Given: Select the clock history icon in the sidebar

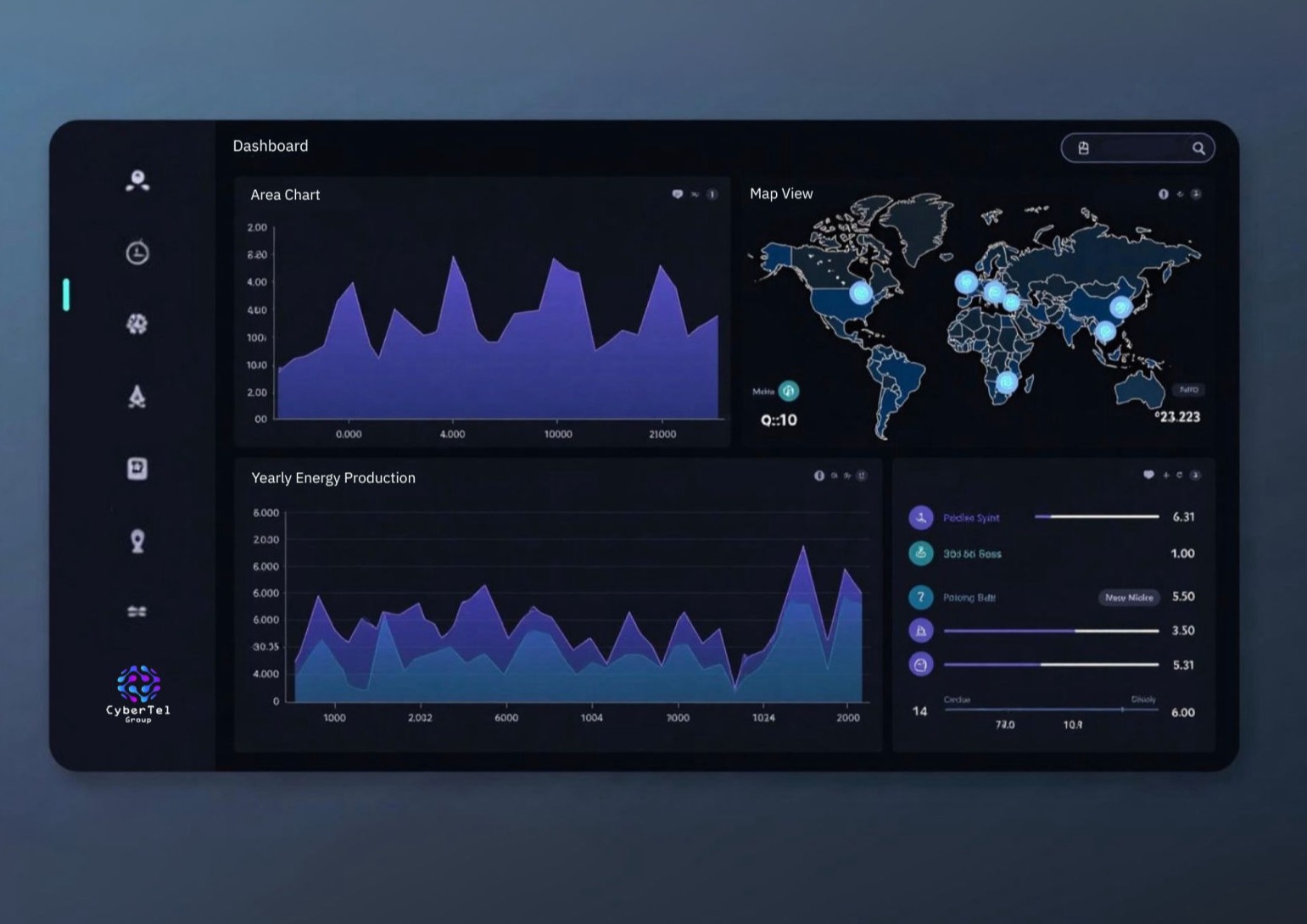Looking at the screenshot, I should [x=137, y=252].
